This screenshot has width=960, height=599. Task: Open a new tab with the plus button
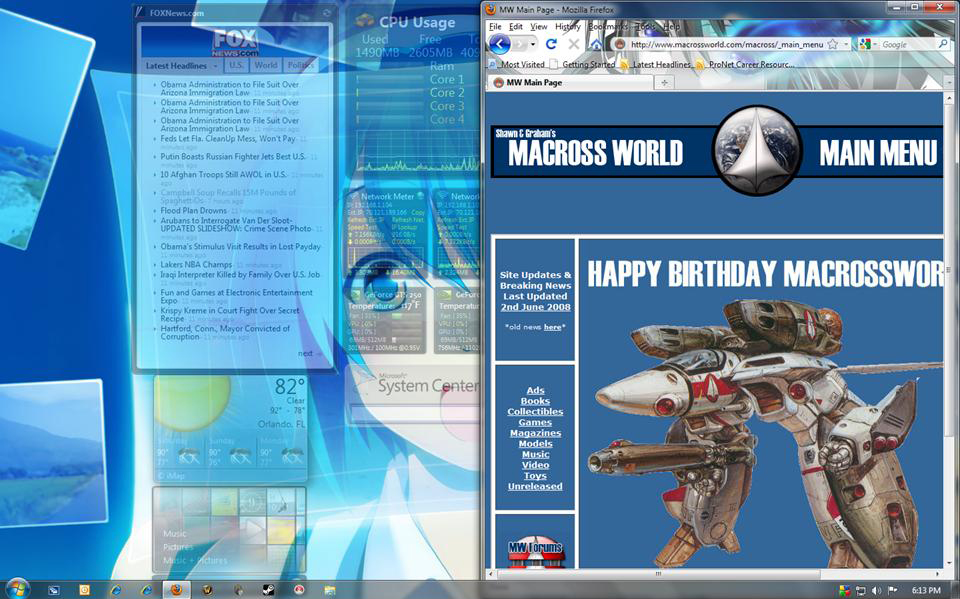[664, 83]
